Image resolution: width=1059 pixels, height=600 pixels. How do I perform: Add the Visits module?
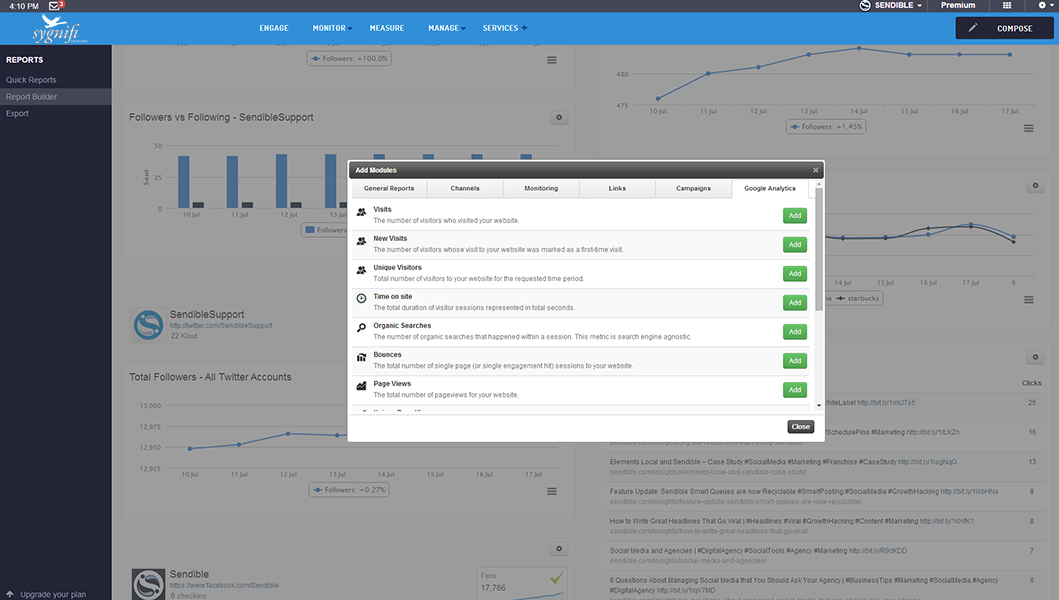point(794,216)
